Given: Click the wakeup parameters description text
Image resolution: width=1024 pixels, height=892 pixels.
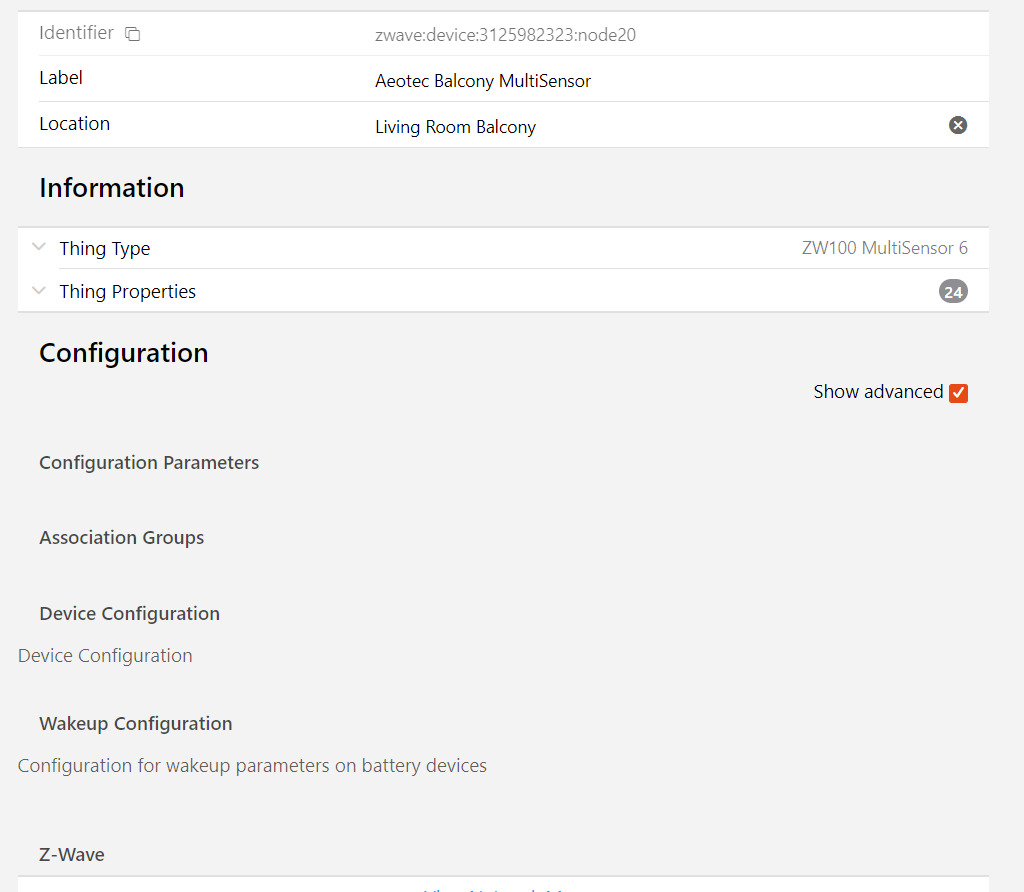Looking at the screenshot, I should pos(252,766).
